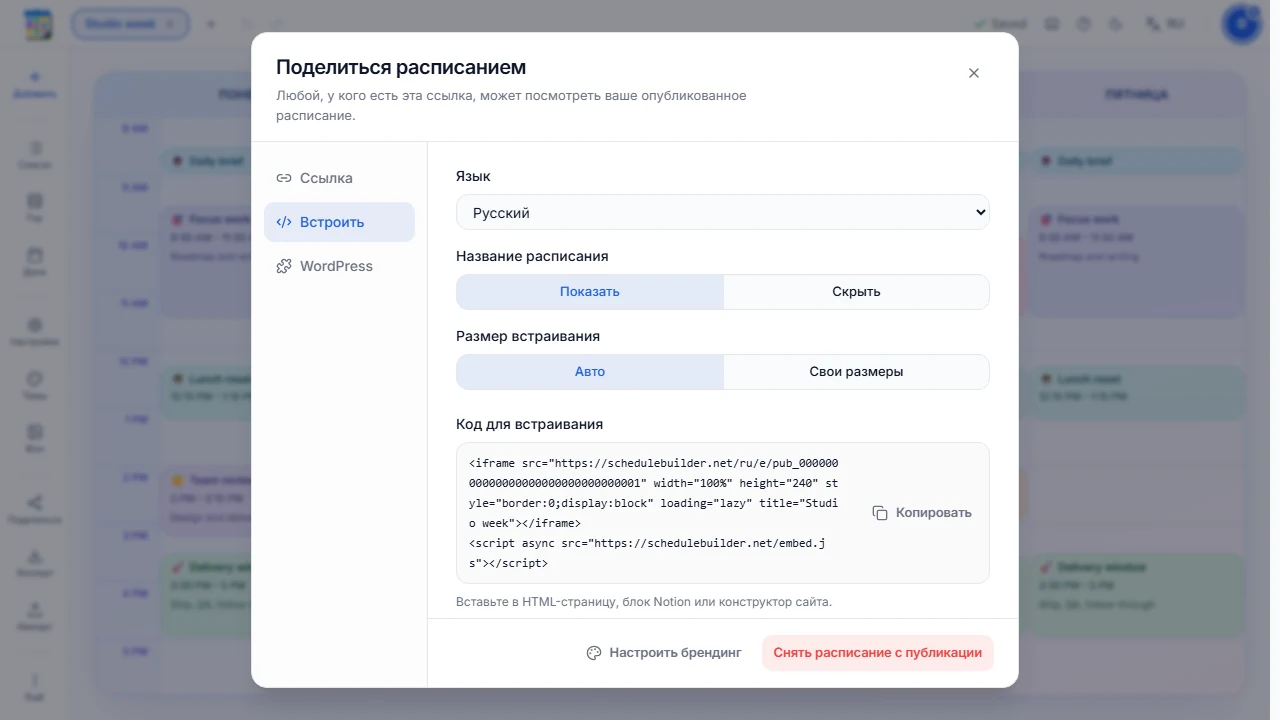Click the copy icon next to Копировать
Image resolution: width=1280 pixels, height=720 pixels.
pyautogui.click(x=880, y=513)
